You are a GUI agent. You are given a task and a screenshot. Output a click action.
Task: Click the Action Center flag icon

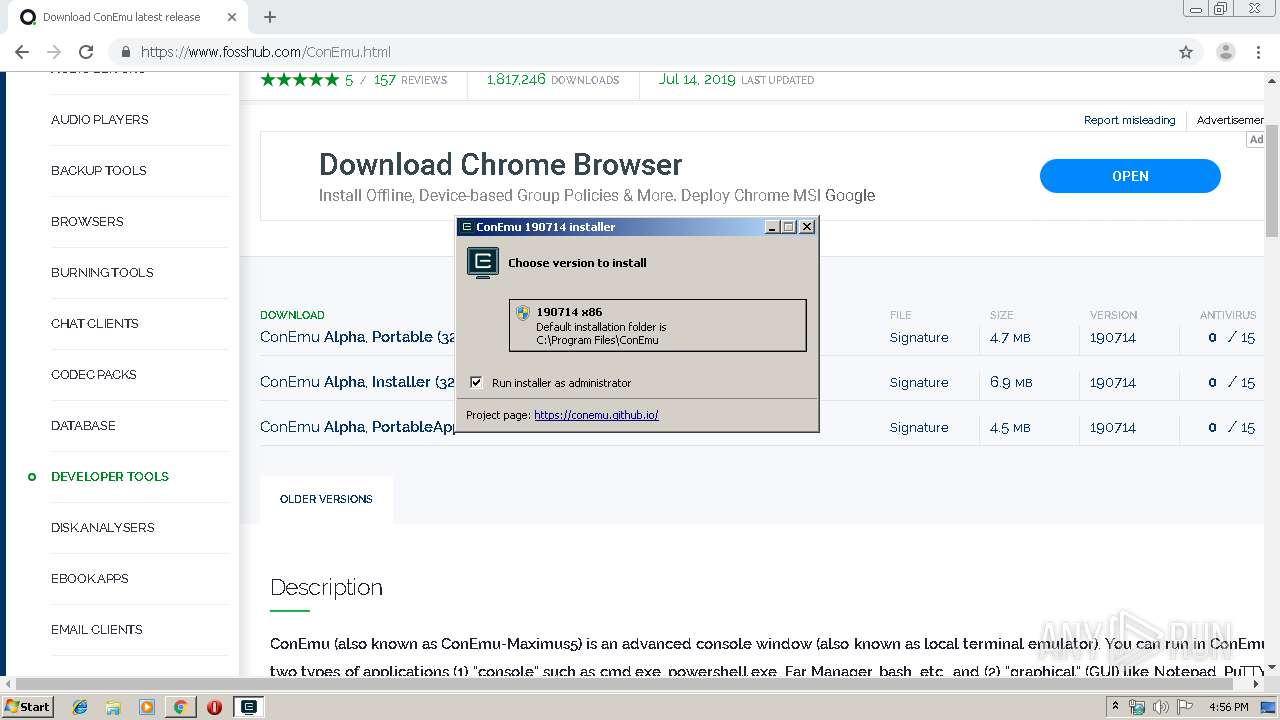click(x=1185, y=707)
